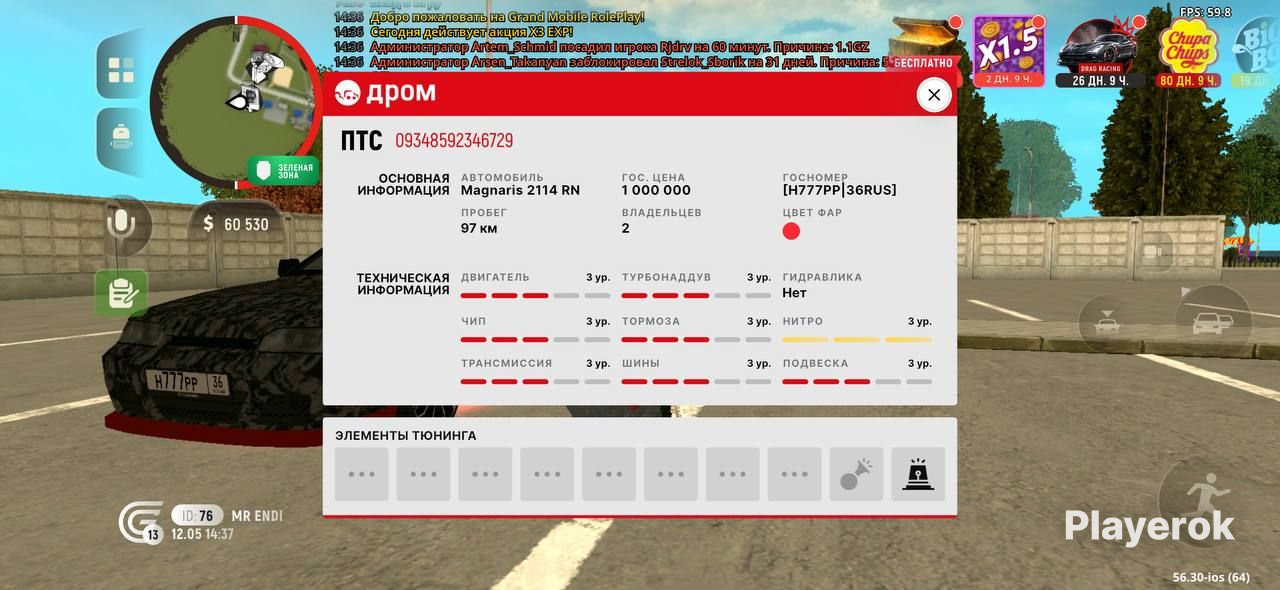Open the main menu grid icon

pos(121,70)
